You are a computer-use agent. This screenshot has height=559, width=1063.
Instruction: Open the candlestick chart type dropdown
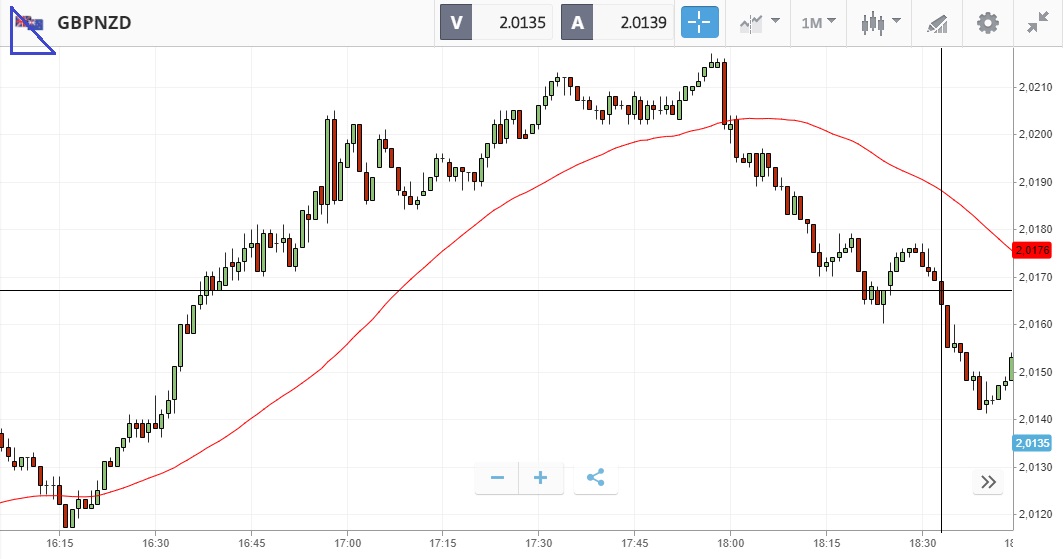point(880,22)
